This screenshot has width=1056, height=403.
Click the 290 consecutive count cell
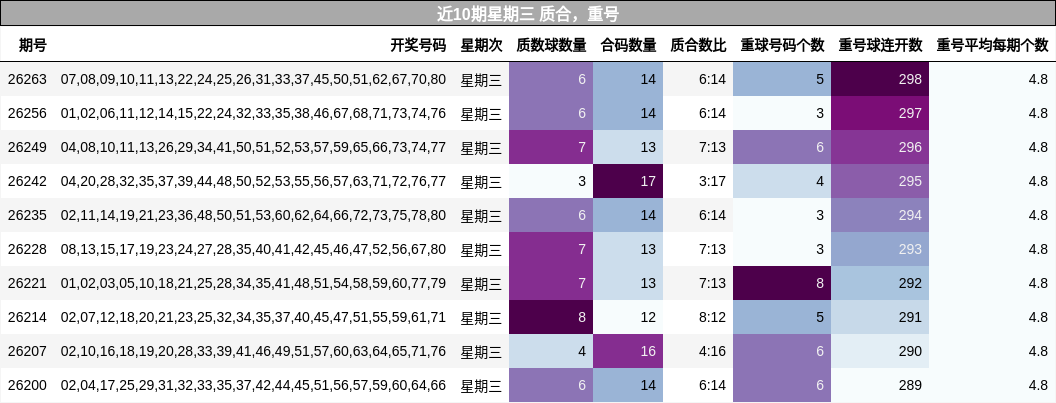pos(880,352)
